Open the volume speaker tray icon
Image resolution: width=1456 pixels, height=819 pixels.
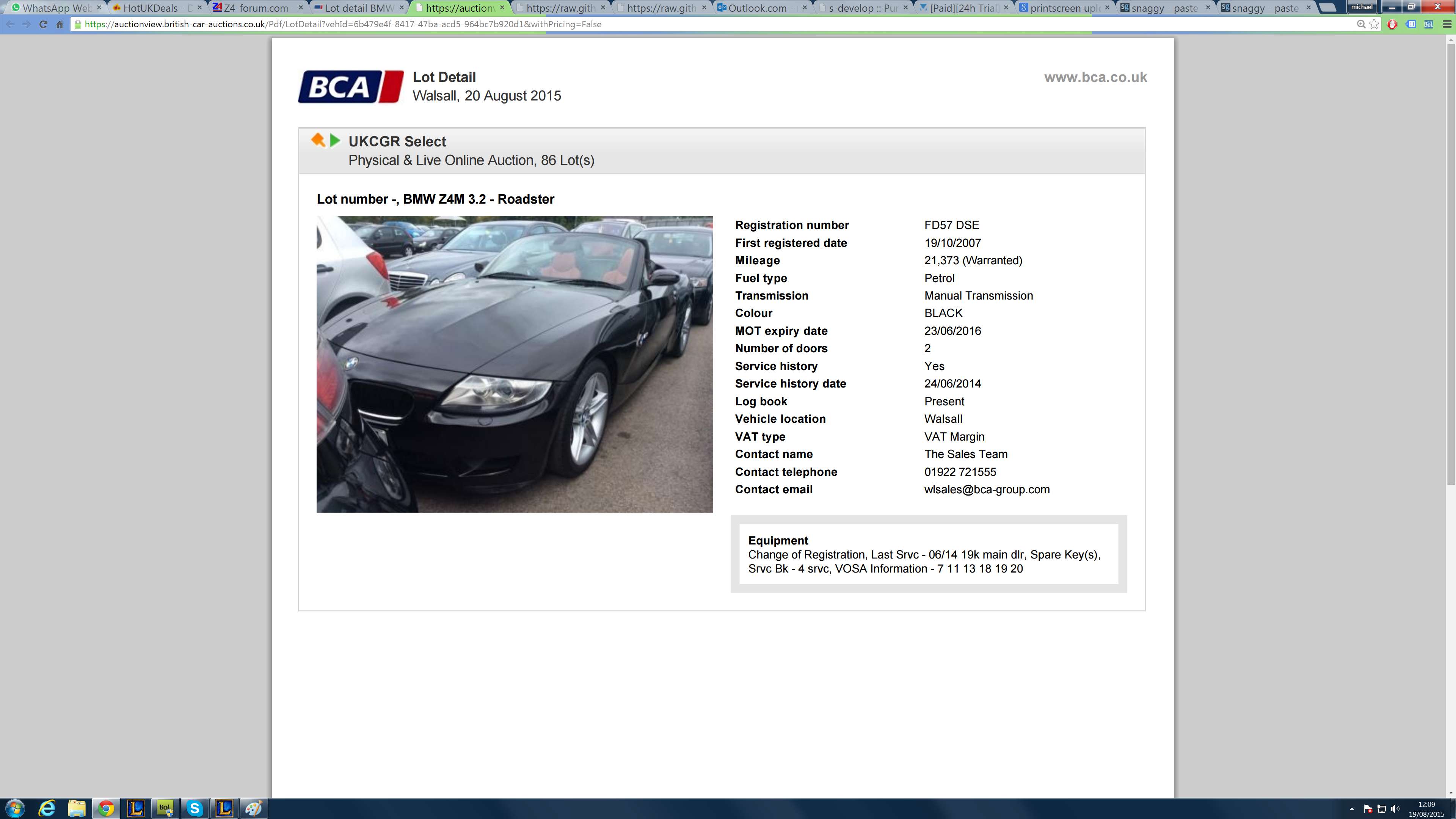(x=1395, y=809)
